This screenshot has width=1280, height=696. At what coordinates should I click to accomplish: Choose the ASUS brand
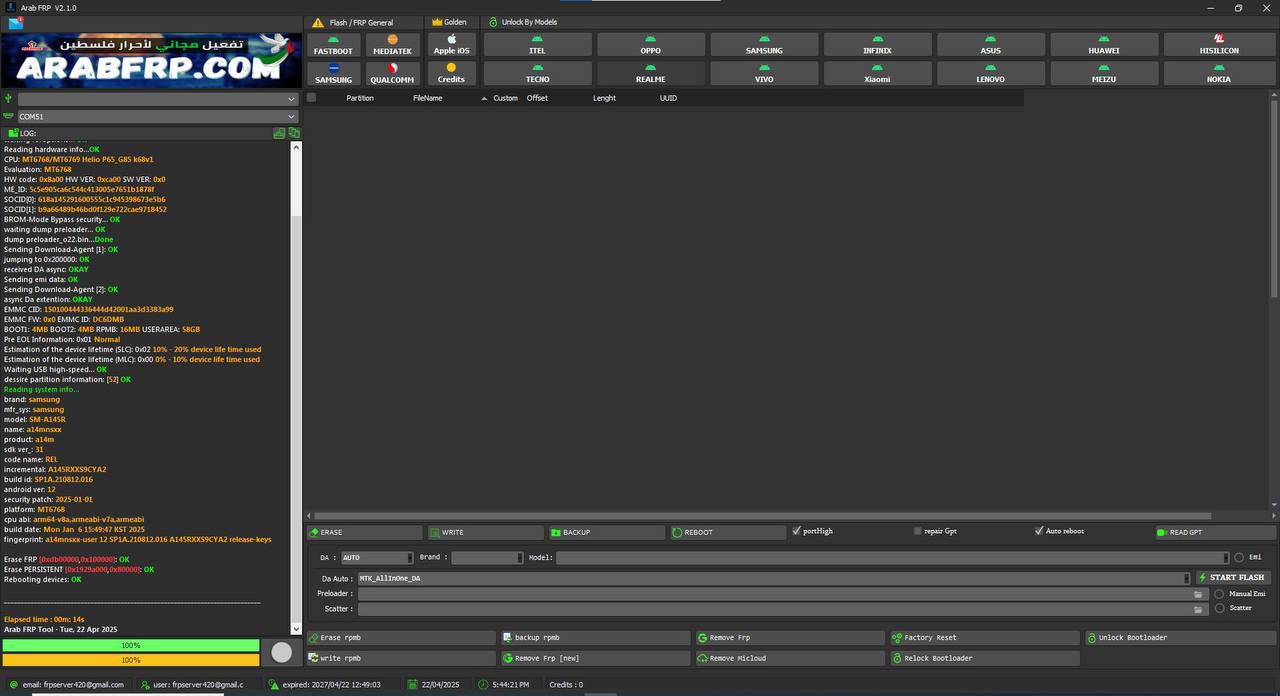click(x=991, y=45)
